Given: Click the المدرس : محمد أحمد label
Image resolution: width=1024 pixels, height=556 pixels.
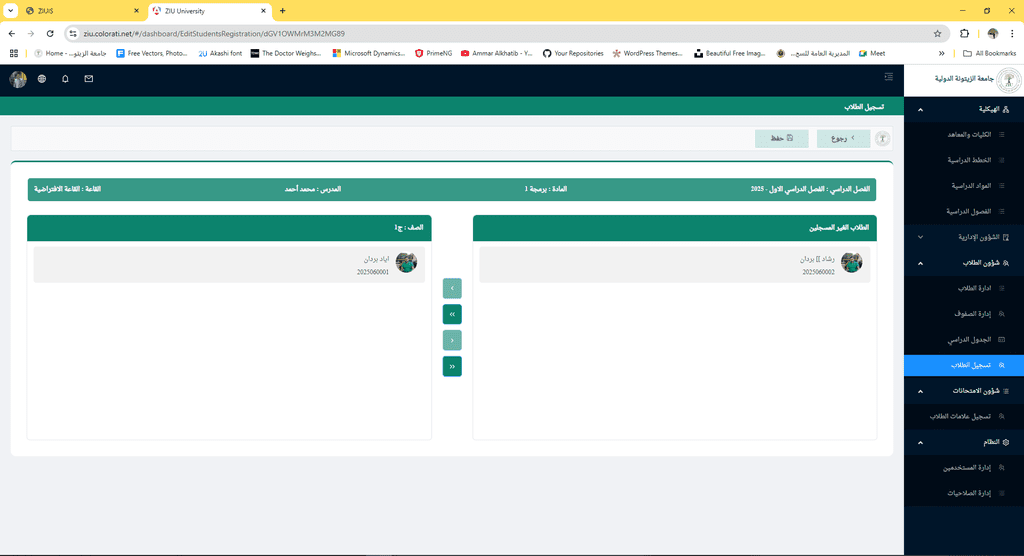Looking at the screenshot, I should tap(312, 189).
